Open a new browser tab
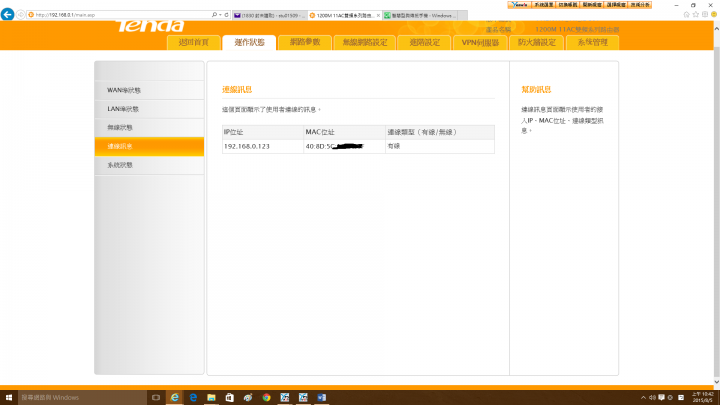720x405 pixels. 462,15
